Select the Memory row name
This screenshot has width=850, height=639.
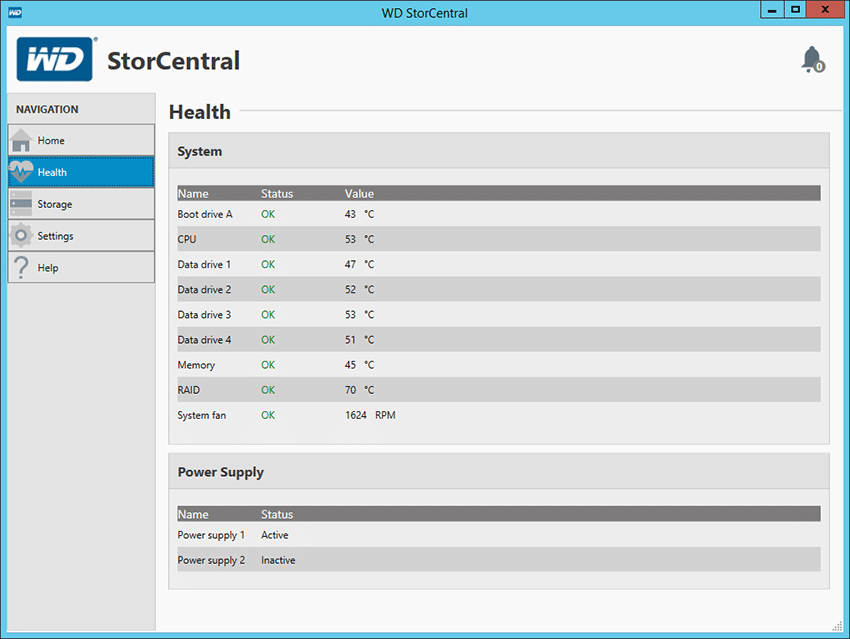coord(196,365)
